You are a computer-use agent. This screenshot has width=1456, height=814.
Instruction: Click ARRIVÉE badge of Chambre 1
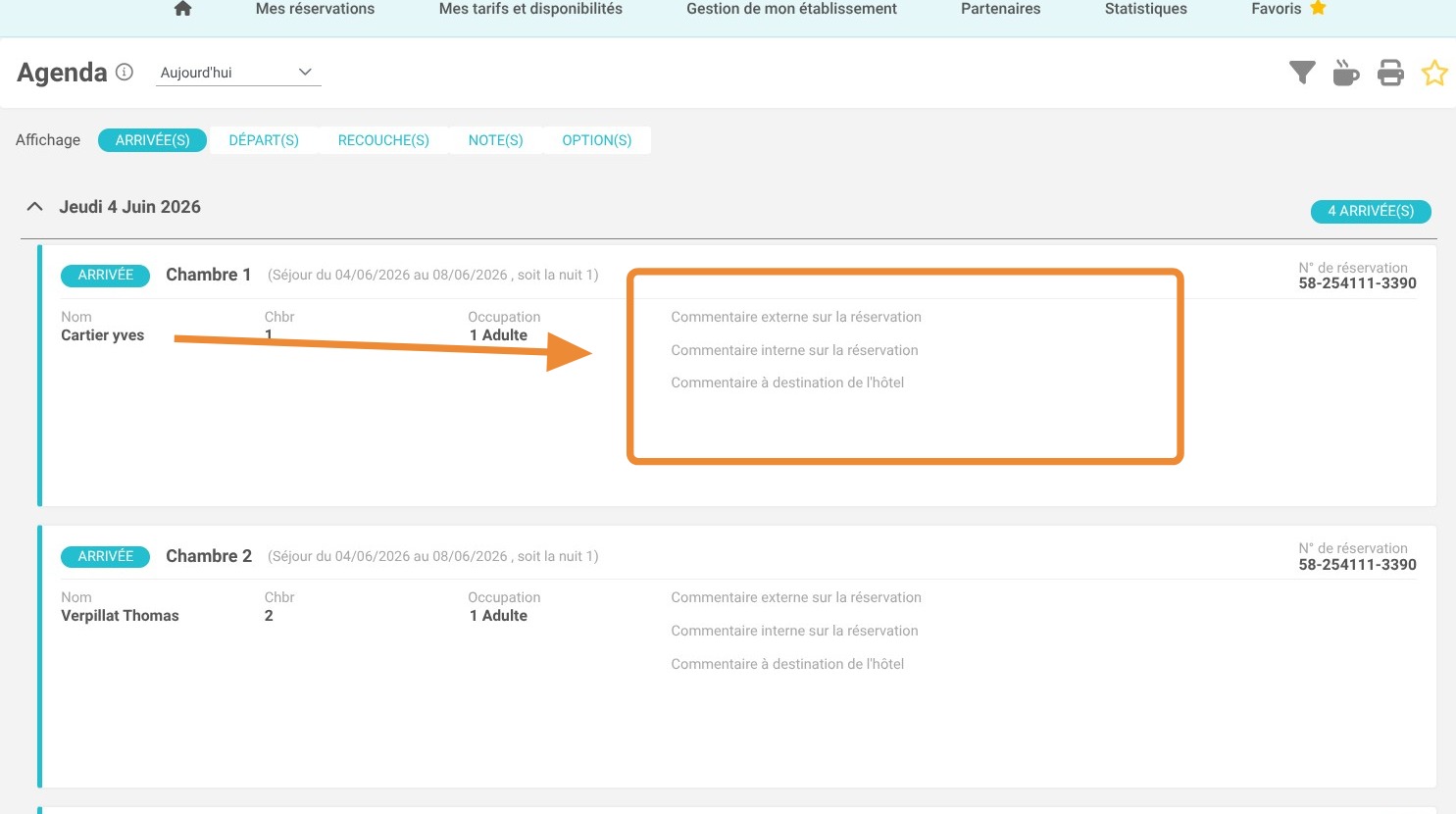[105, 276]
